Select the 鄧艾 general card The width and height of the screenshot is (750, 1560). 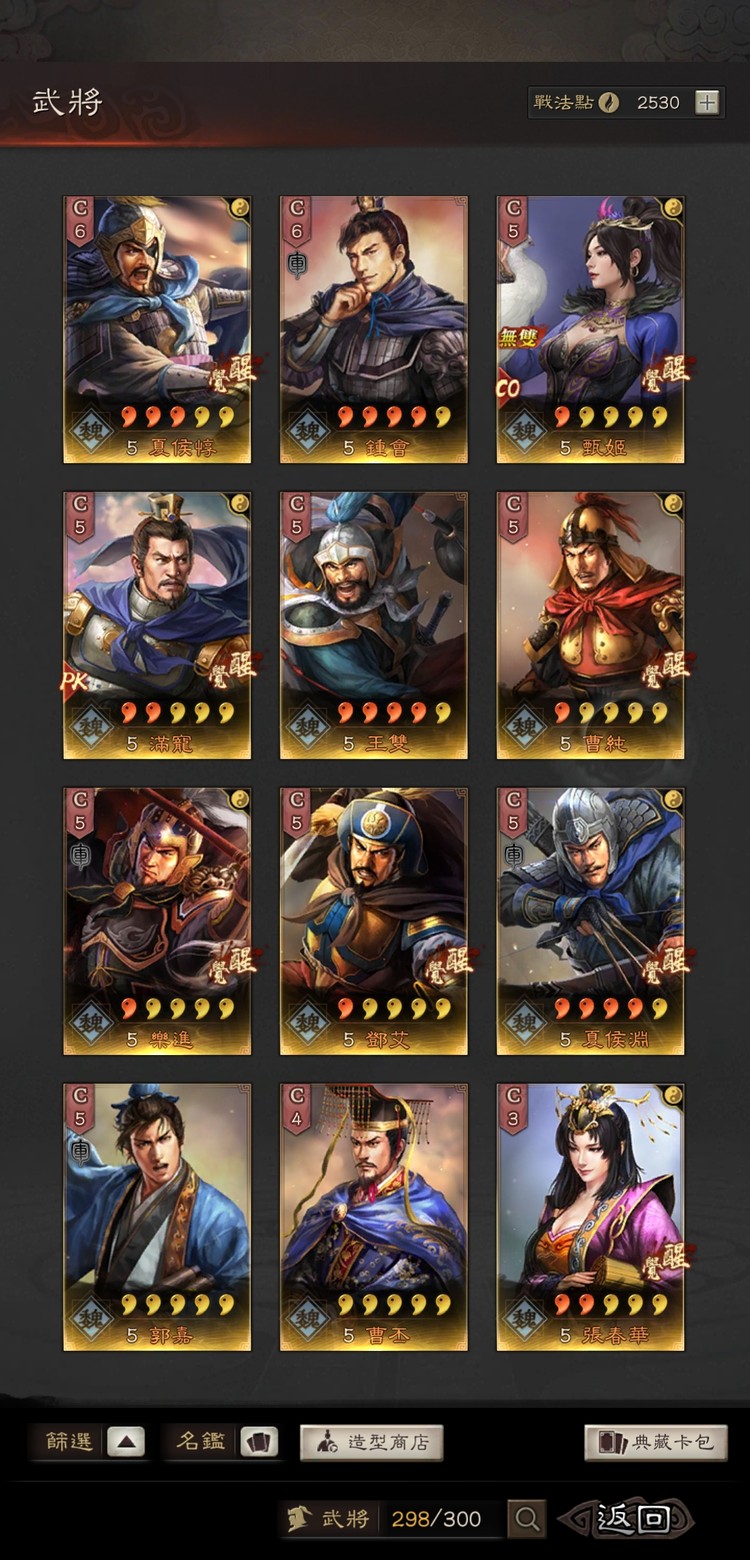click(373, 921)
